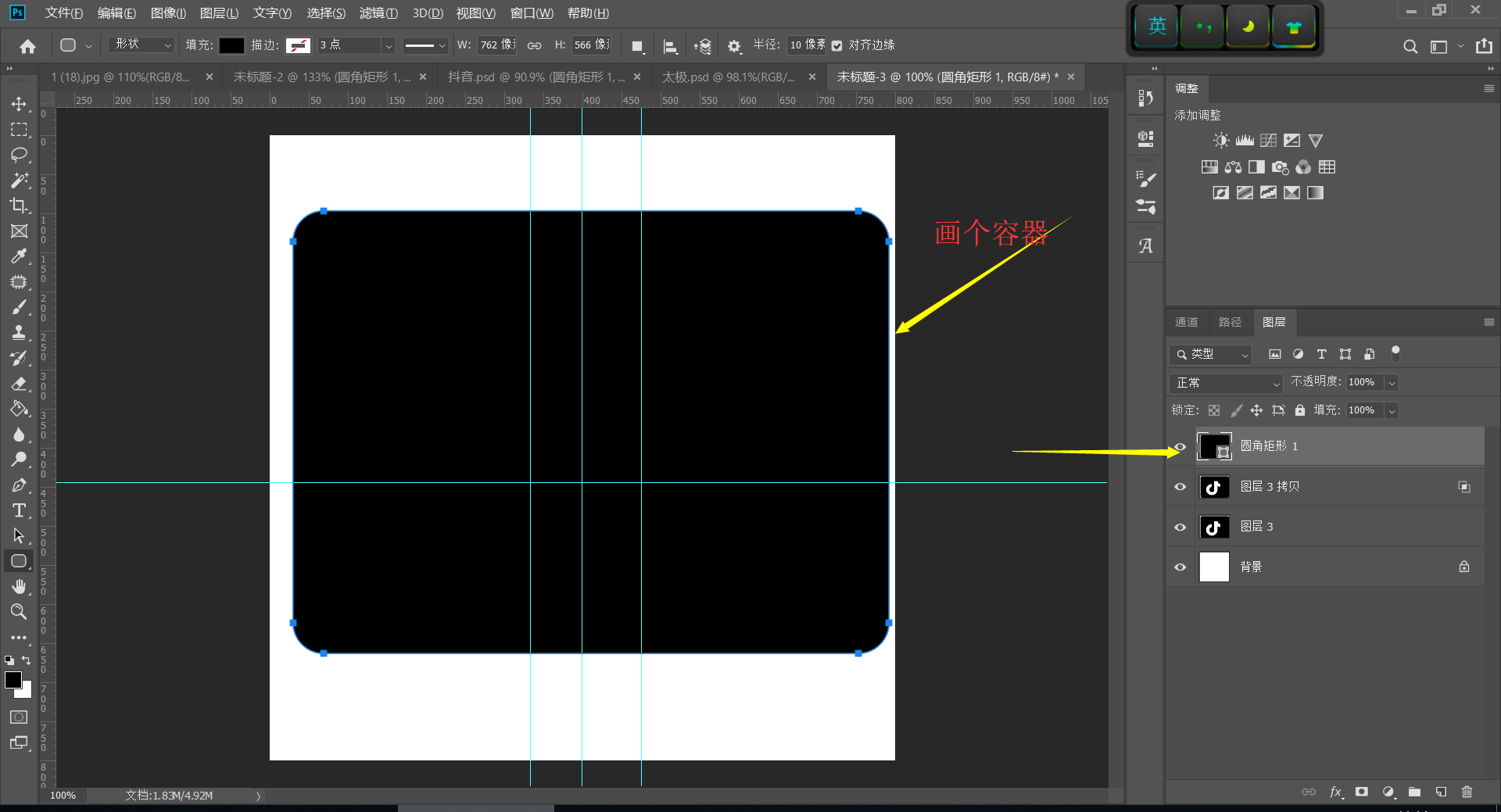Toggle lock transparent pixels
This screenshot has width=1501, height=812.
click(1214, 410)
